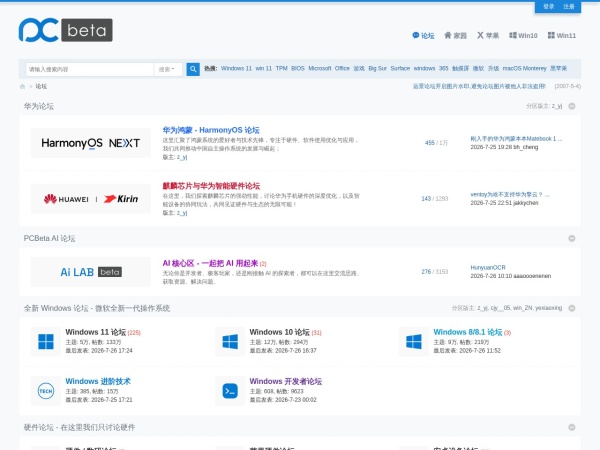600x450 pixels.
Task: Click the 登录 login link
Action: pyautogui.click(x=548, y=7)
